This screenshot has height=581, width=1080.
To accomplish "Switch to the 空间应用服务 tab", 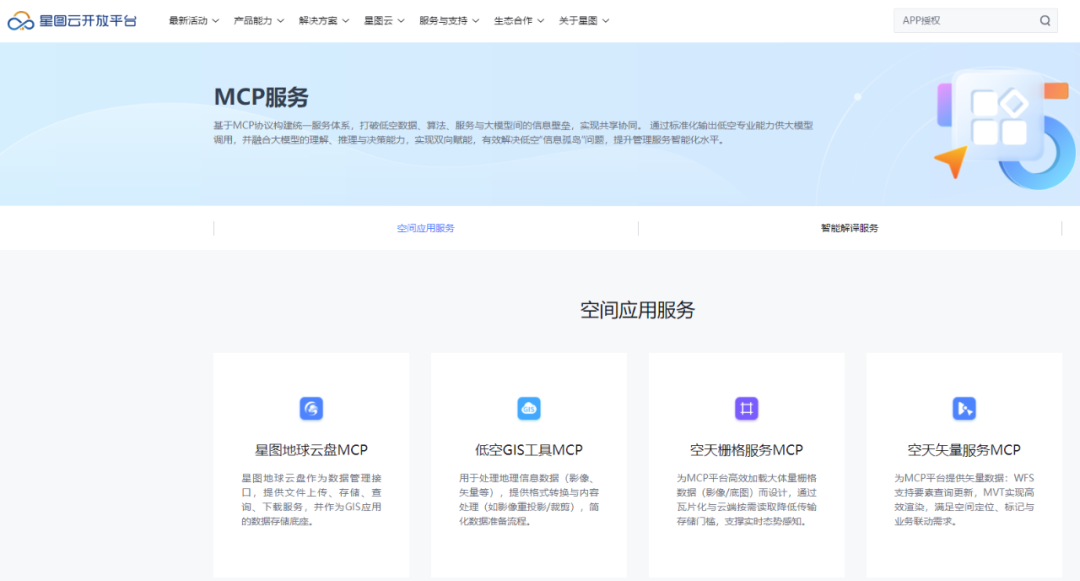I will point(425,227).
